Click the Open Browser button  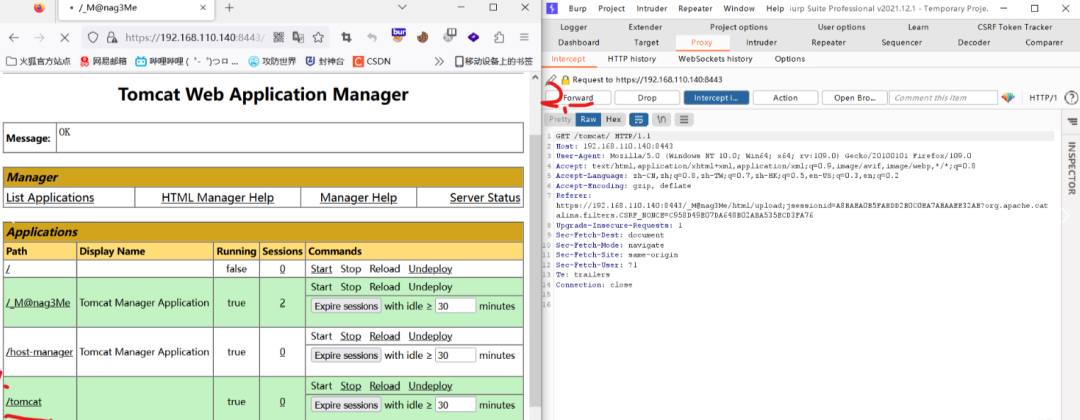(854, 98)
